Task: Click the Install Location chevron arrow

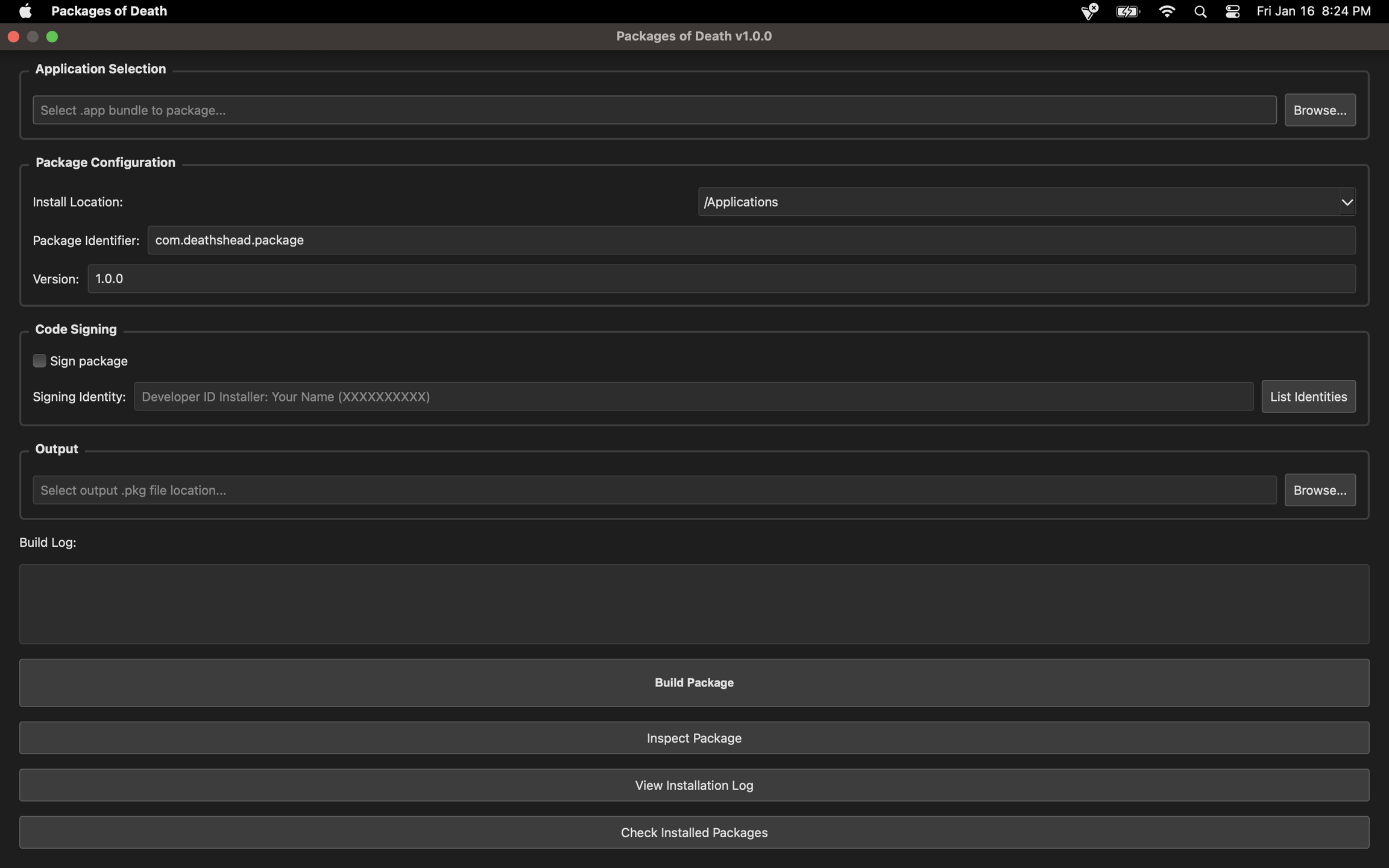Action: pos(1347,202)
